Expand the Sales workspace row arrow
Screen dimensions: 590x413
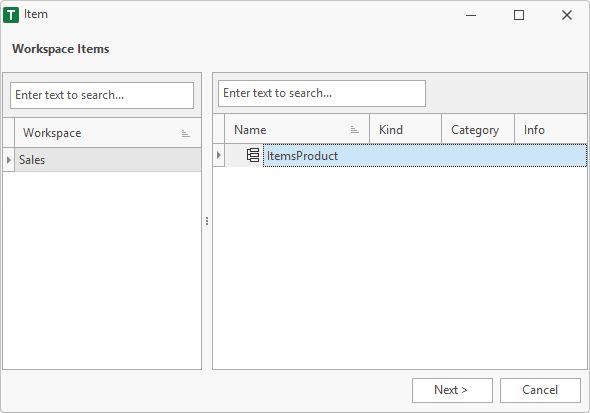click(x=9, y=160)
